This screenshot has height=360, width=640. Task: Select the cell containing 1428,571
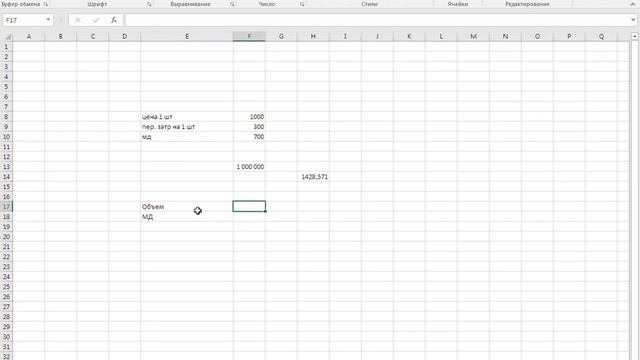click(x=313, y=177)
